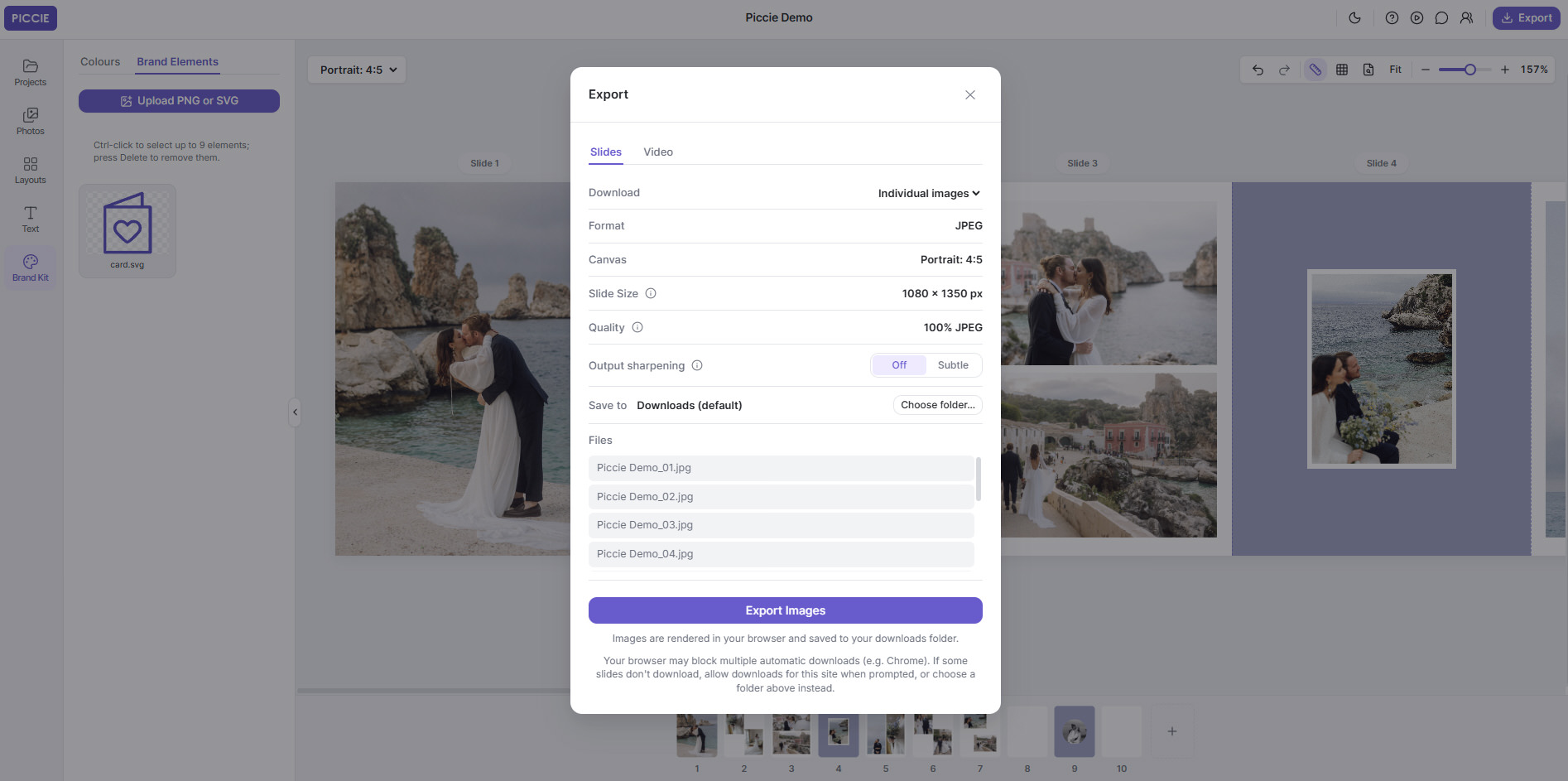Toggle the grid view icon in toolbar

(1342, 70)
